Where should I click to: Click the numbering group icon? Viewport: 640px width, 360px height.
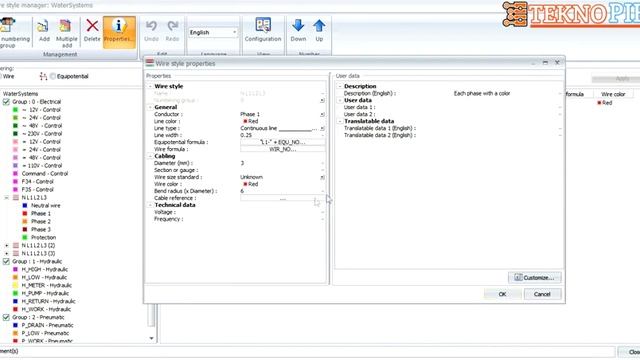coord(7,25)
